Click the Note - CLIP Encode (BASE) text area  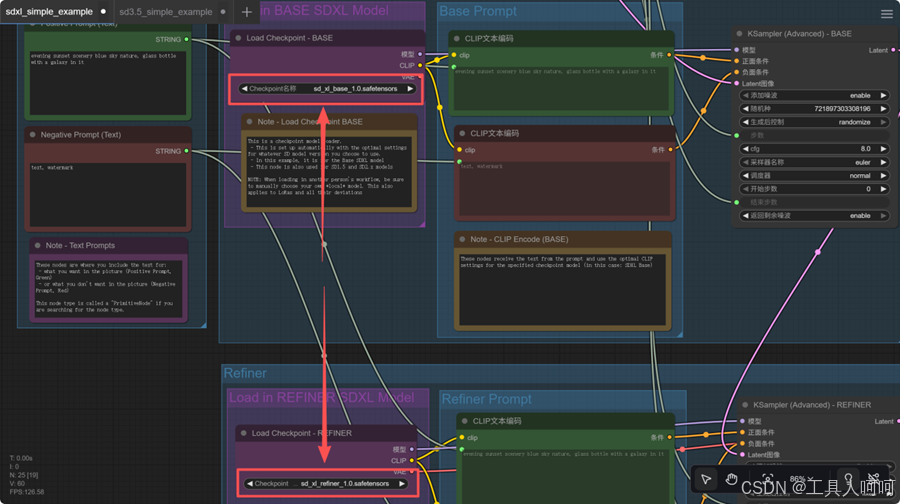[562, 289]
